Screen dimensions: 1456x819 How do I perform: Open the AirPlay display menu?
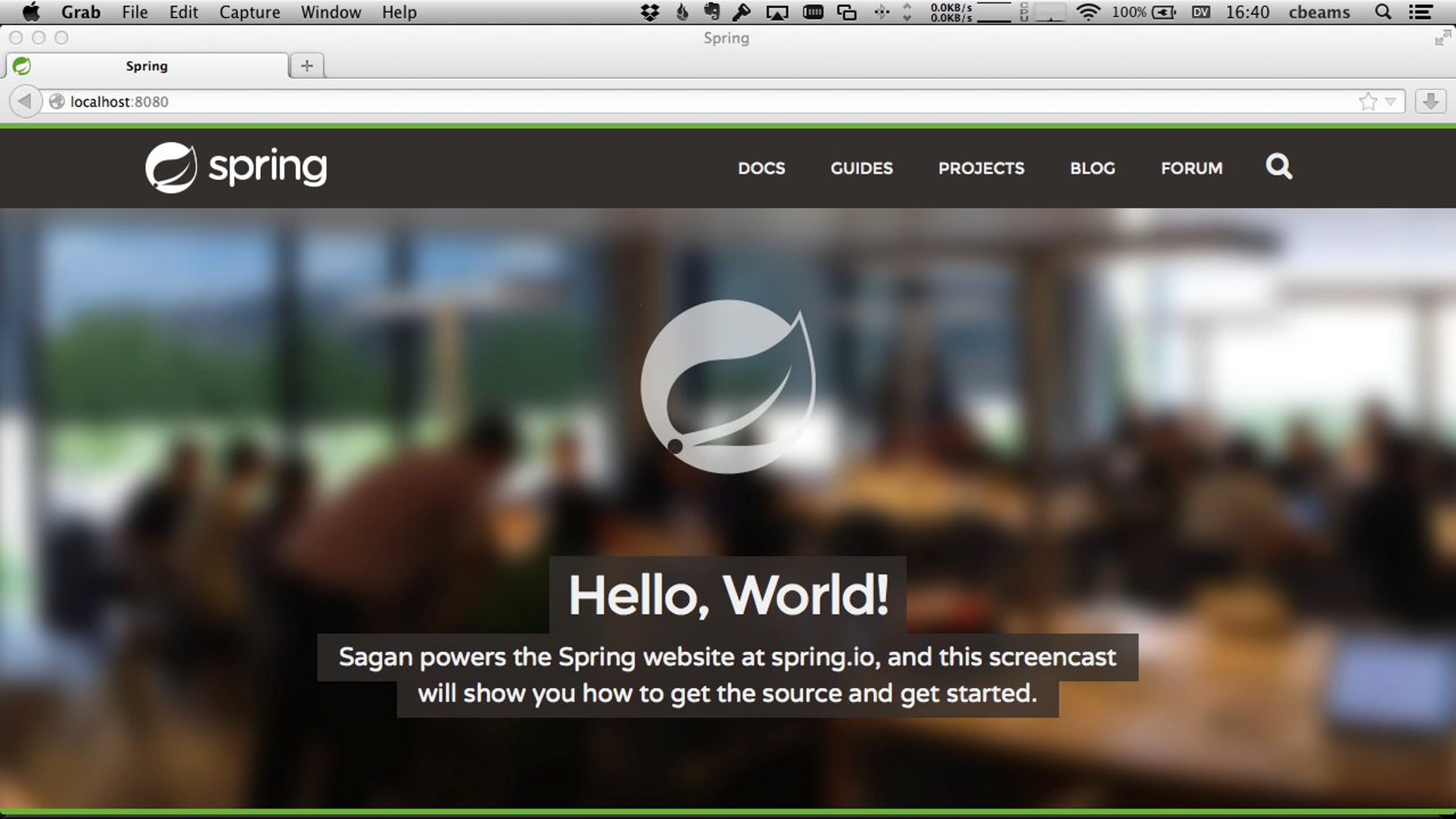777,12
